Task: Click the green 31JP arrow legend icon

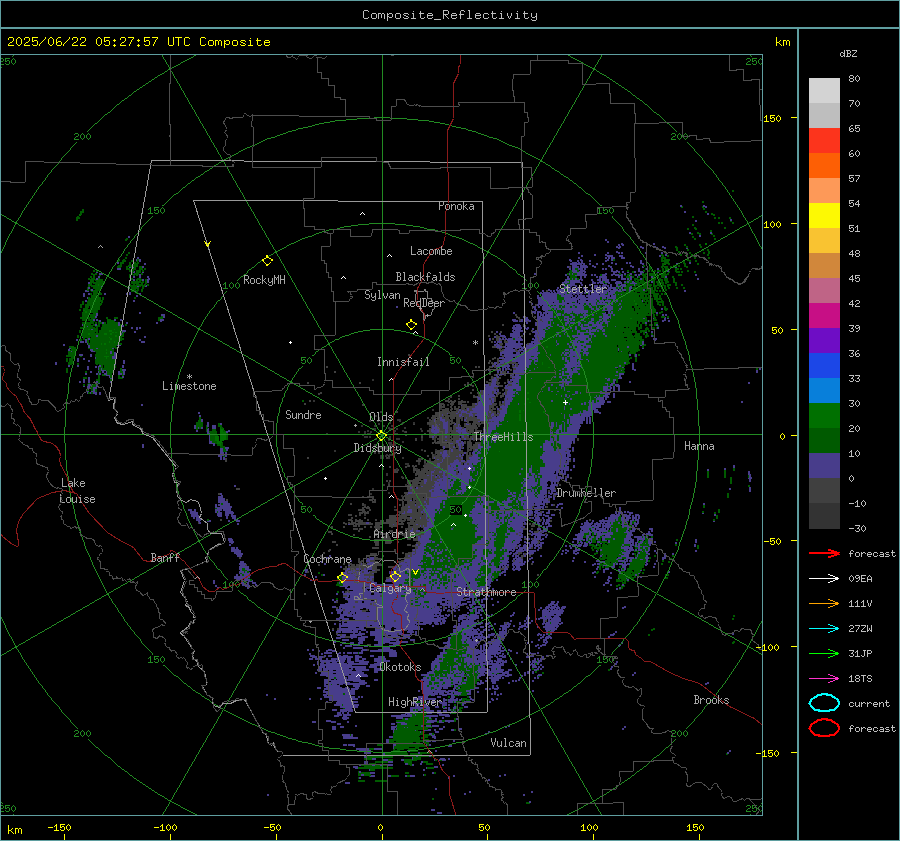Action: [824, 653]
